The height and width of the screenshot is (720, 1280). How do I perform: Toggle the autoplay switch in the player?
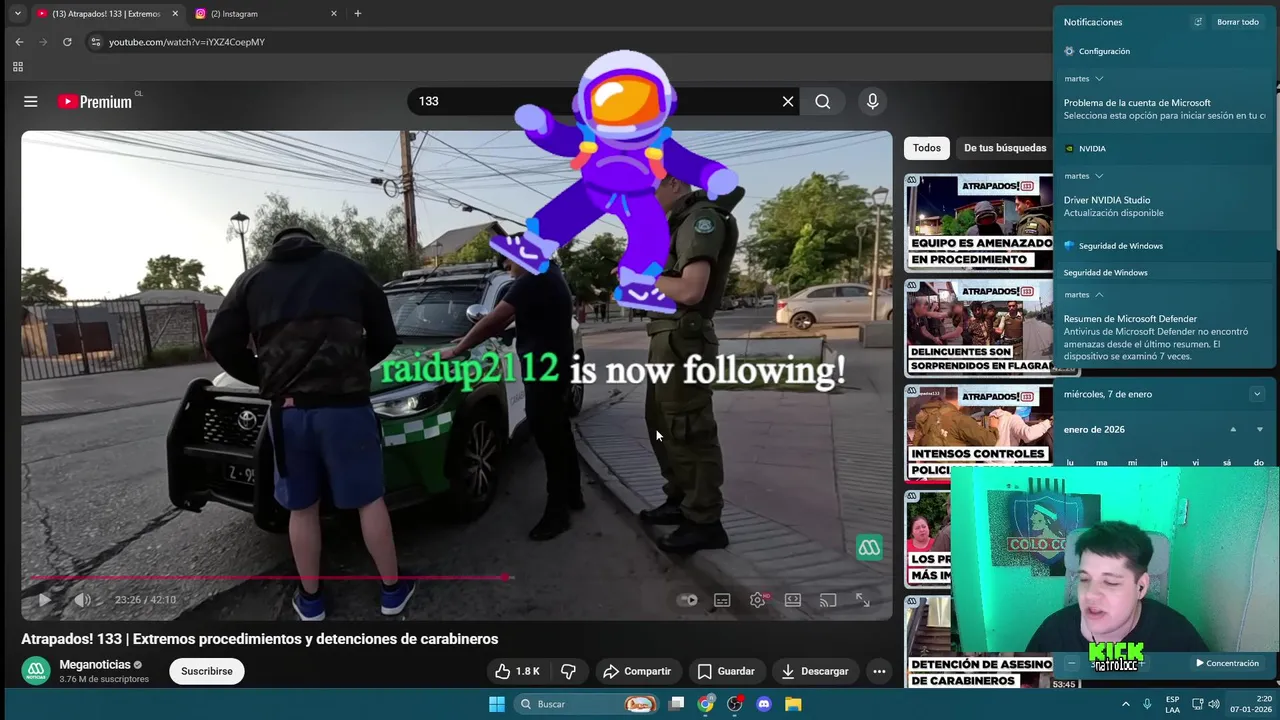(687, 600)
